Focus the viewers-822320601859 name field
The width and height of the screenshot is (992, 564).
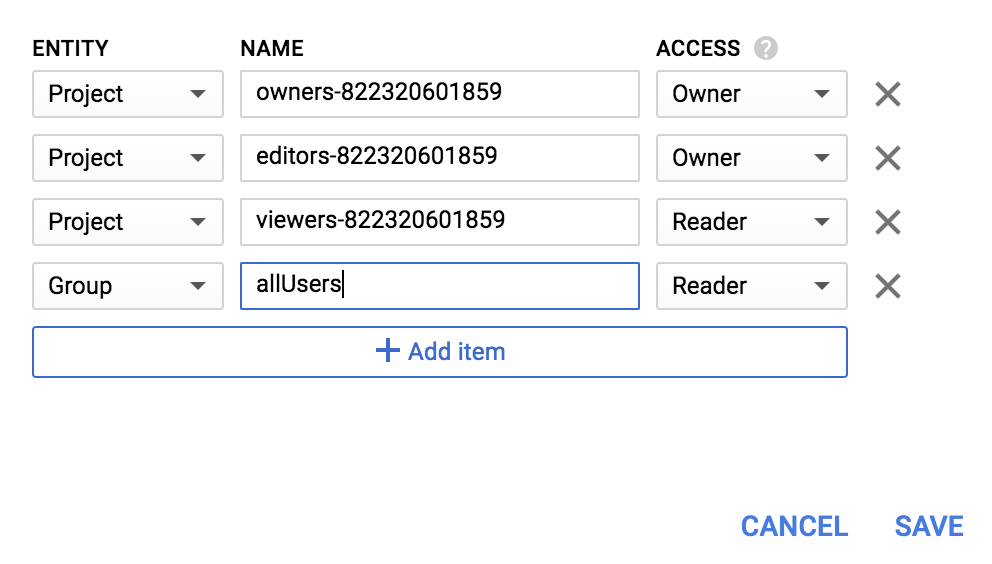coord(439,222)
